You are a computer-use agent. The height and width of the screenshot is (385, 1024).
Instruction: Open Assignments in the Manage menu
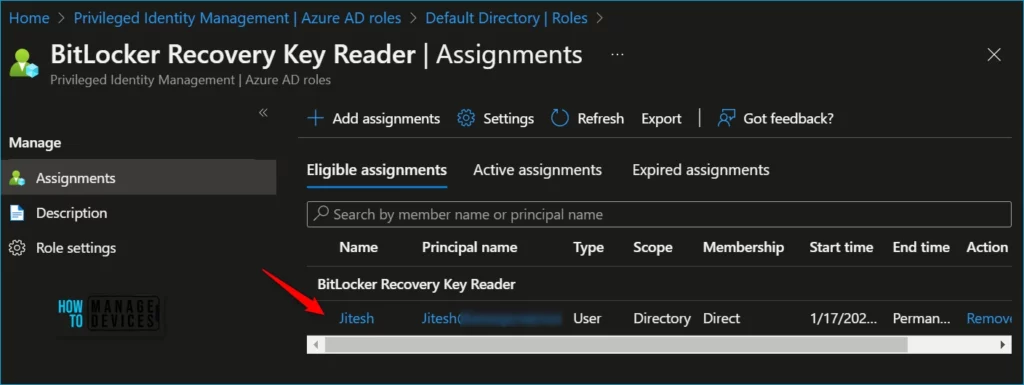138,178
